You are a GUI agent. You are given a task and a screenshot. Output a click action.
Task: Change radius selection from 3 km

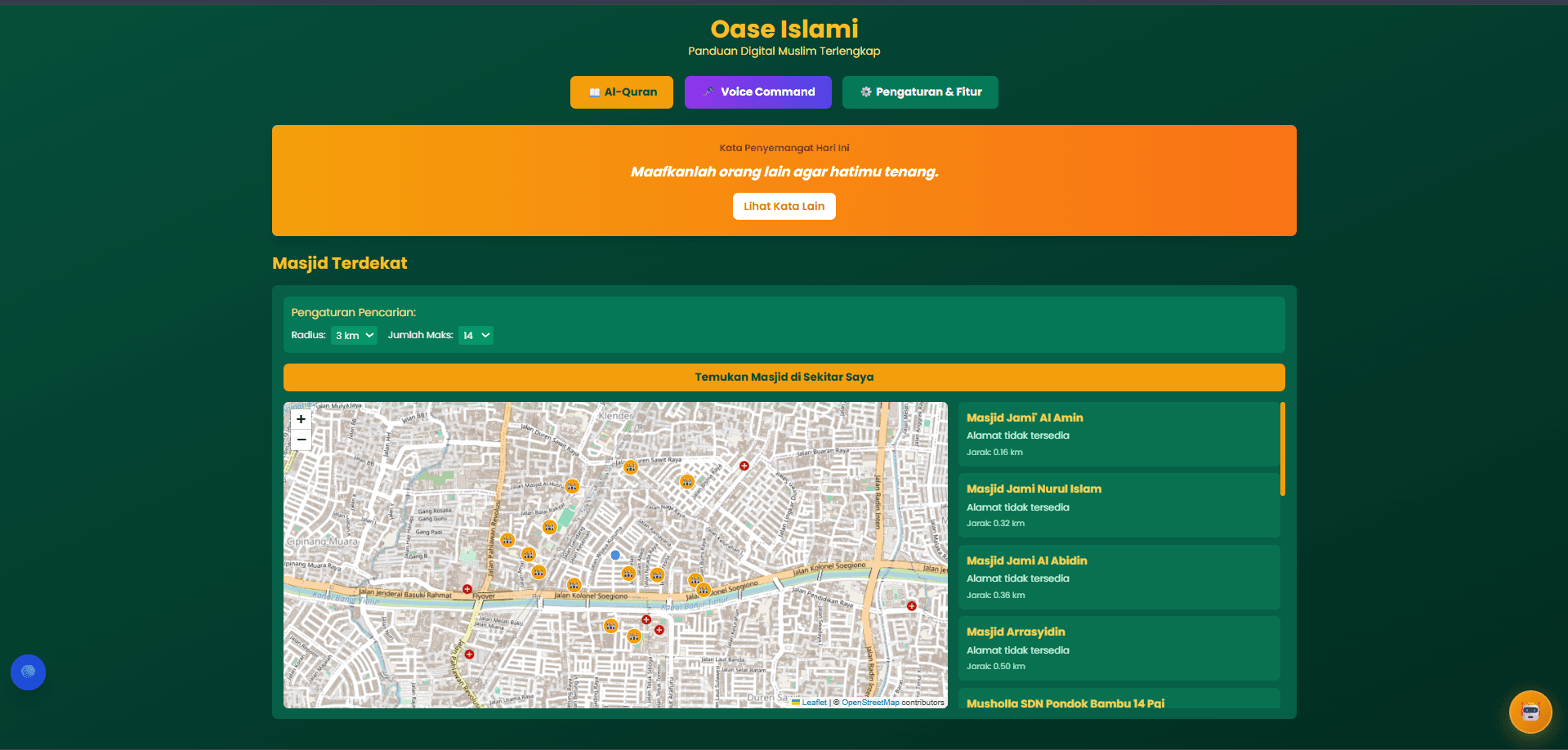pos(354,335)
